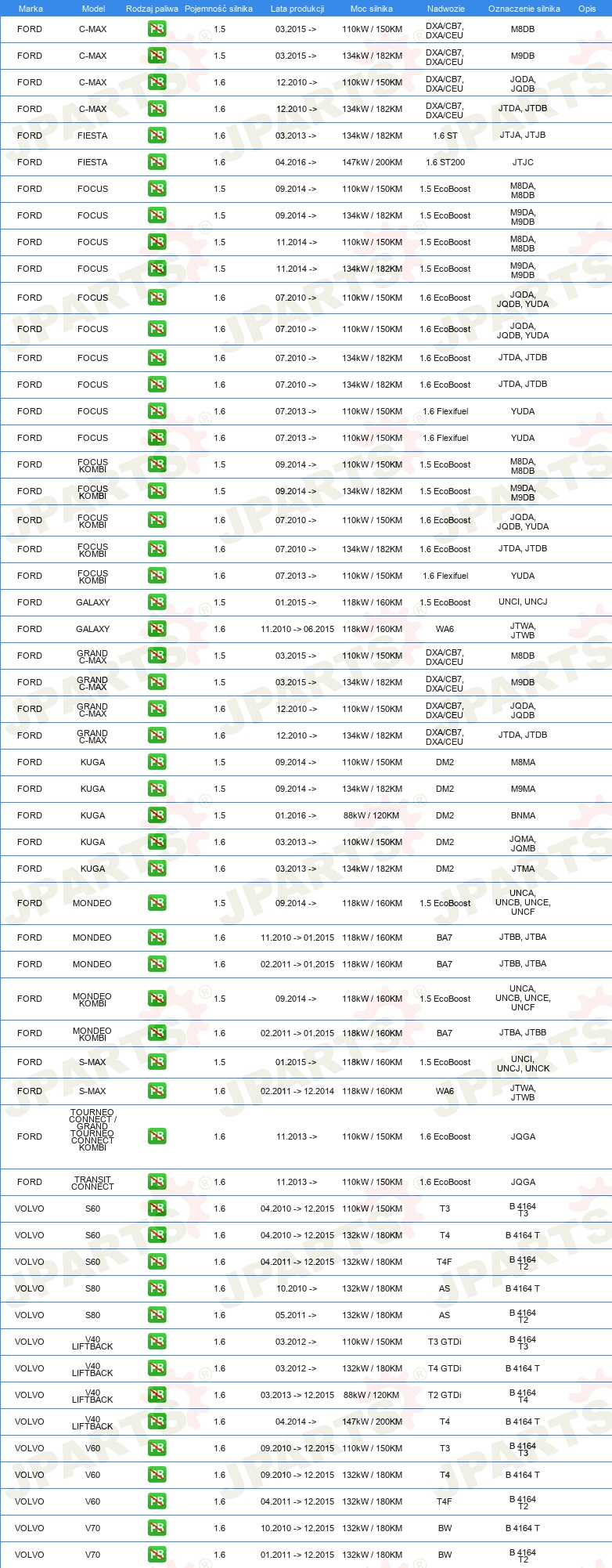Viewport: 612px width, 1568px height.
Task: Click the Rodzaj paliwa column header
Action: click(x=152, y=9)
